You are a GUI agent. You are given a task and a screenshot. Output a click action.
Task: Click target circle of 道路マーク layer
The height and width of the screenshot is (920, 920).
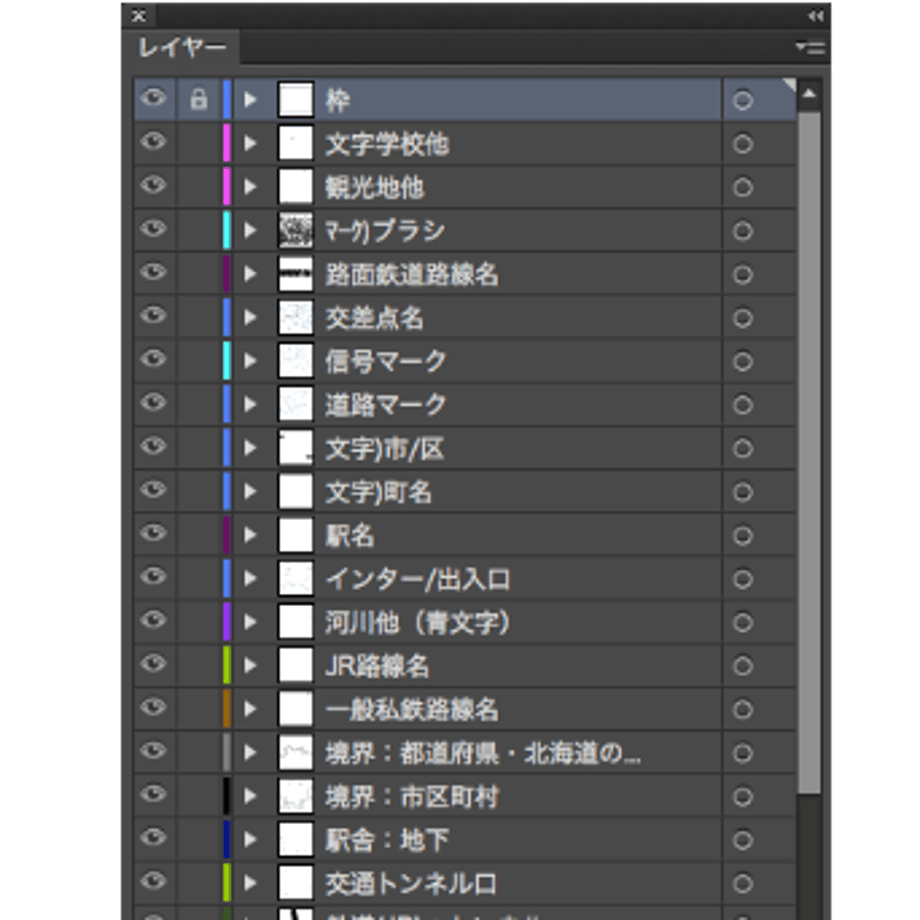coord(743,405)
